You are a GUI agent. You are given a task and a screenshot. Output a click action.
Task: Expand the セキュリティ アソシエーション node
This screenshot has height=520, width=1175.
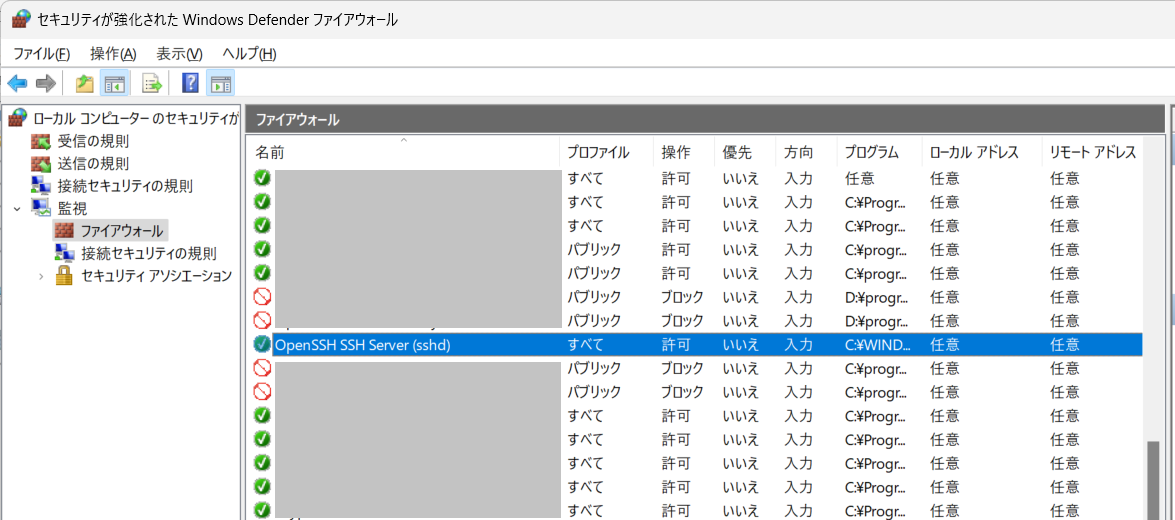click(41, 276)
